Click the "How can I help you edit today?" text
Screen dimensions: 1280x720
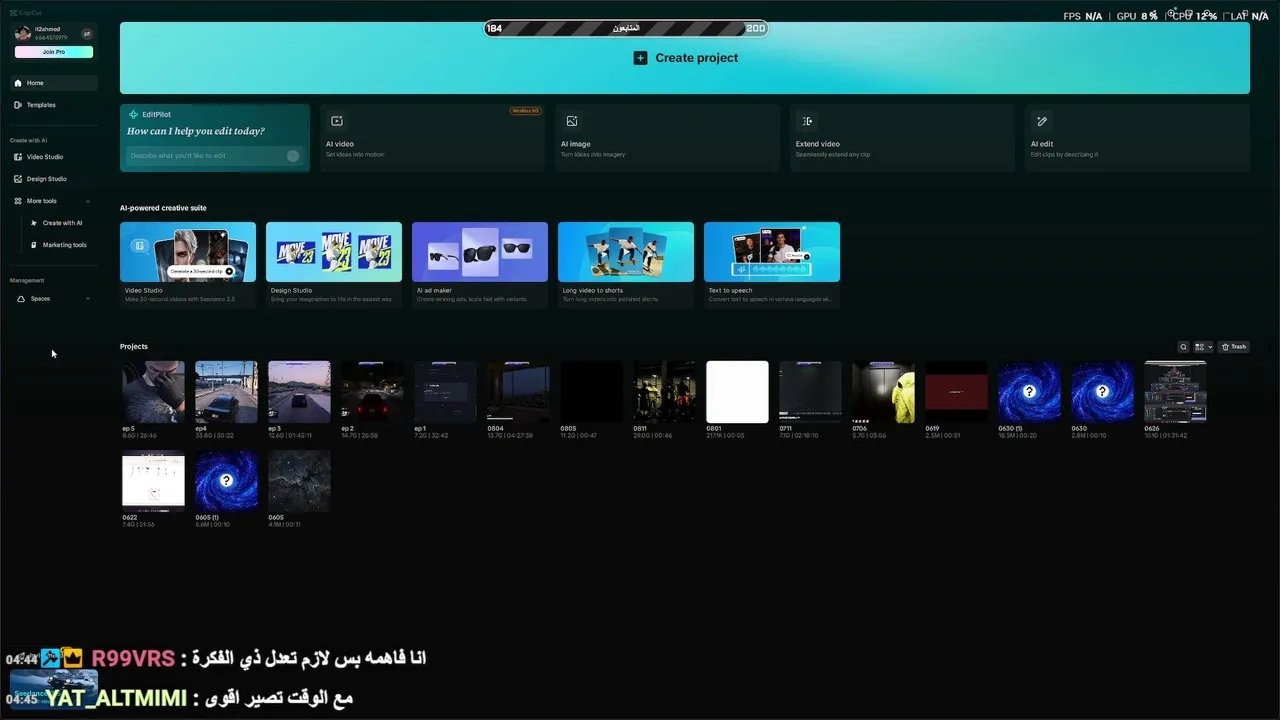click(196, 131)
